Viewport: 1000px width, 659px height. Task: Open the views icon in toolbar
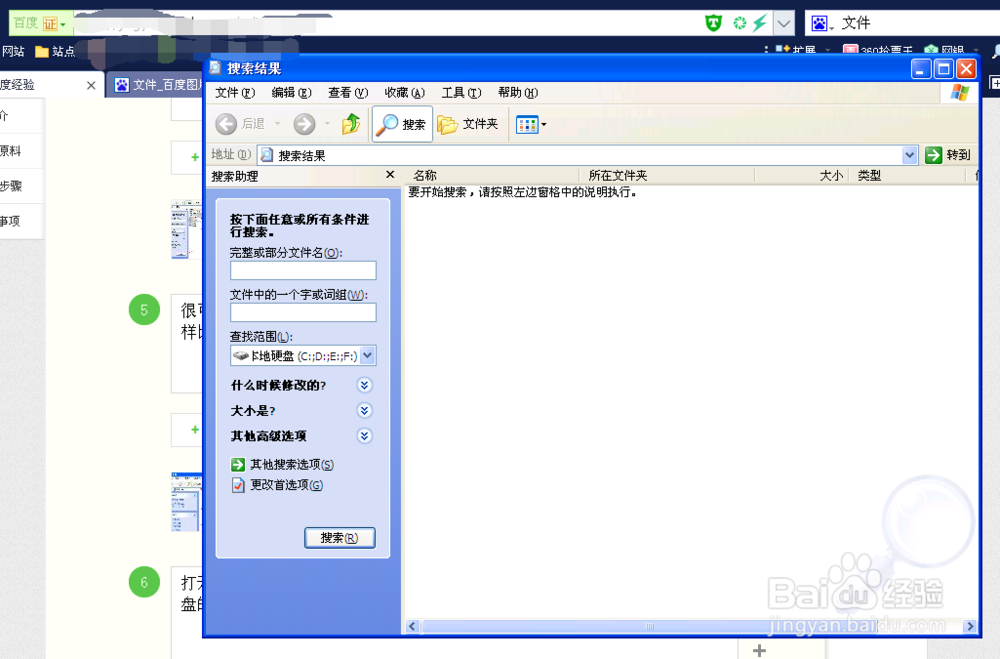pyautogui.click(x=527, y=124)
